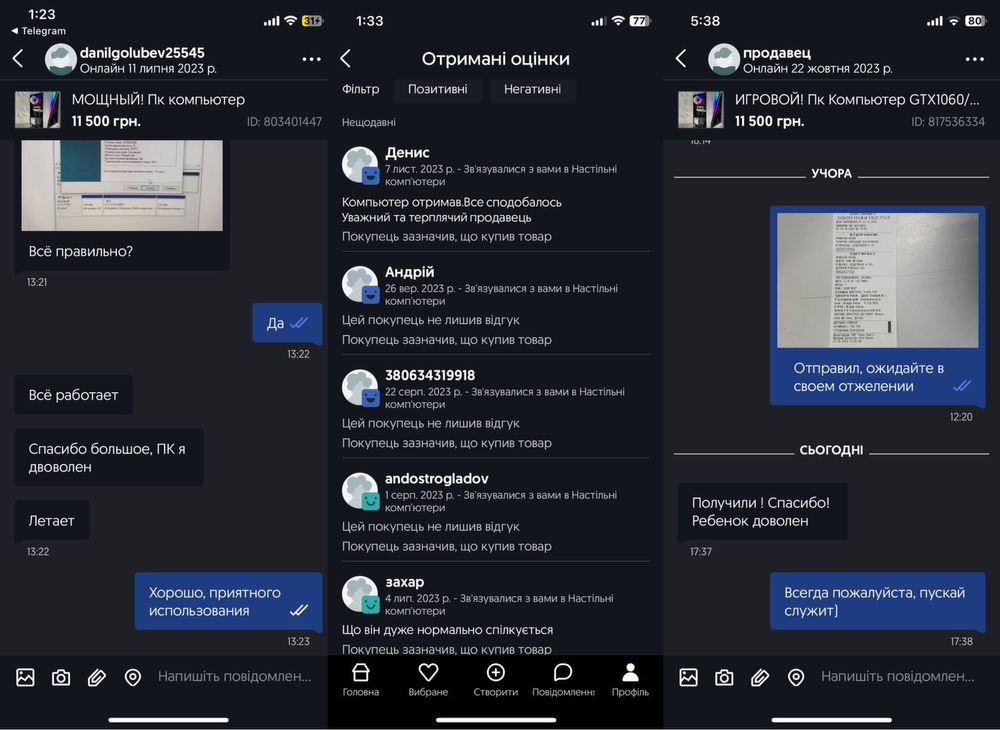Tap message input field in danilgolubev25545 chat
Viewport: 1000px width, 730px height.
pos(235,676)
